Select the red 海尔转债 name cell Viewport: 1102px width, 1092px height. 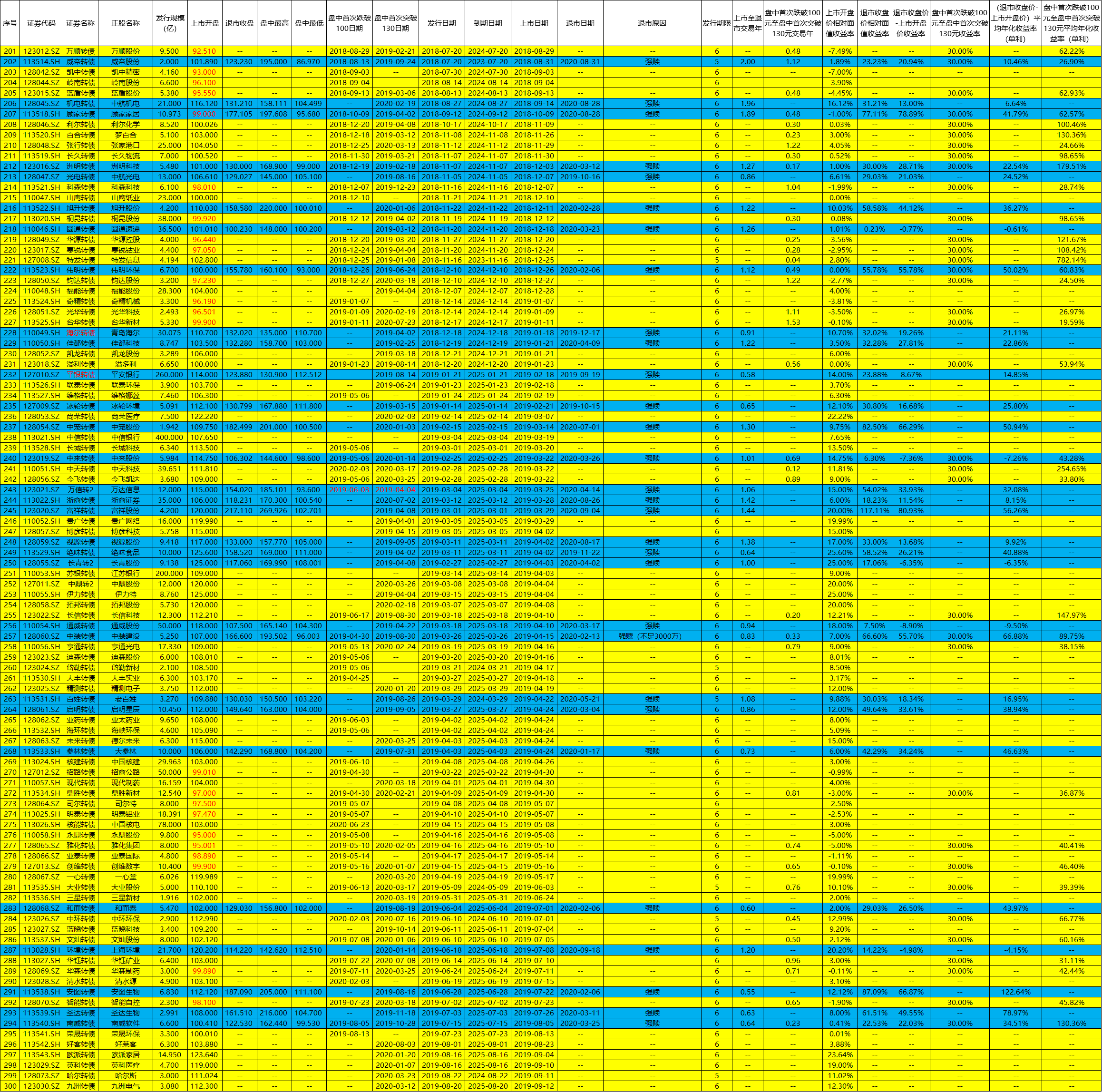click(x=80, y=332)
